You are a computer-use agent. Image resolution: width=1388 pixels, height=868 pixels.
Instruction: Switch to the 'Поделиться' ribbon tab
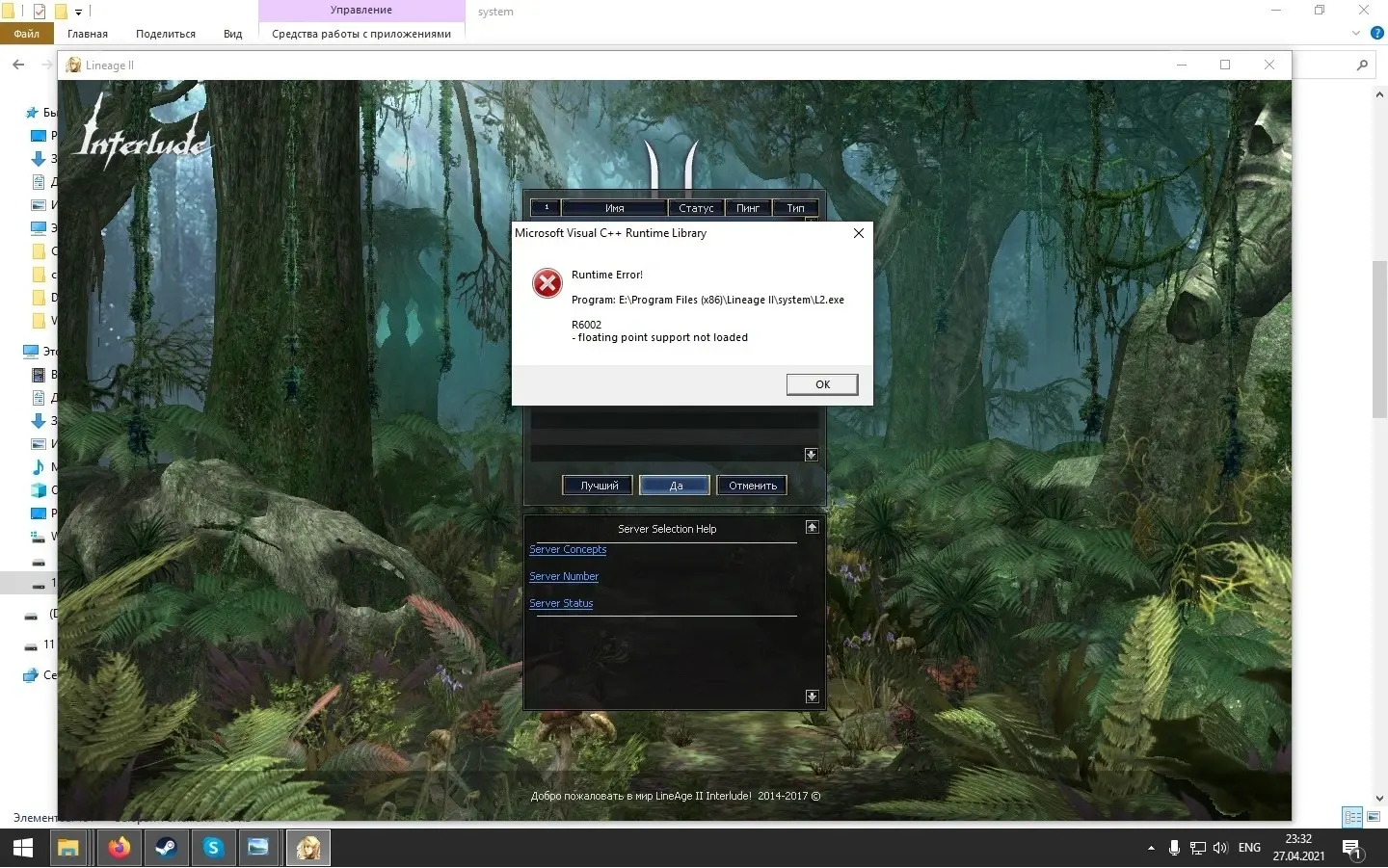pyautogui.click(x=166, y=34)
